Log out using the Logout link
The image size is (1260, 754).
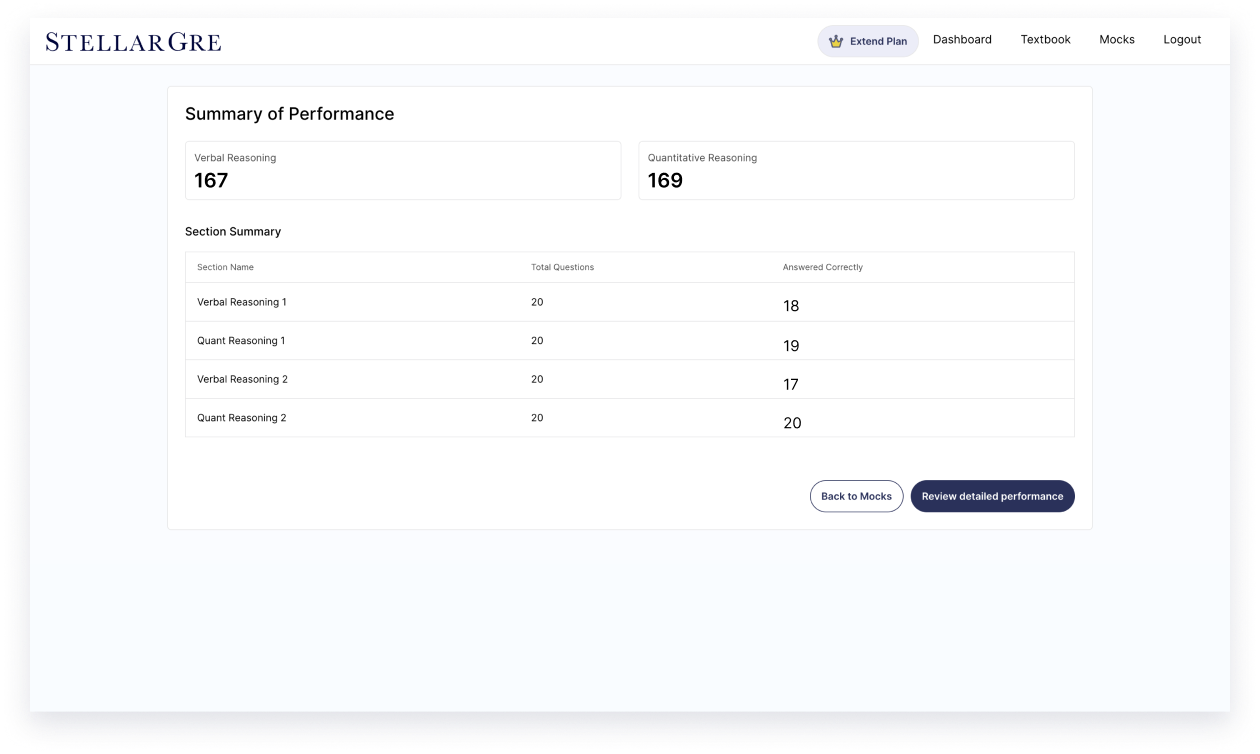(1181, 40)
